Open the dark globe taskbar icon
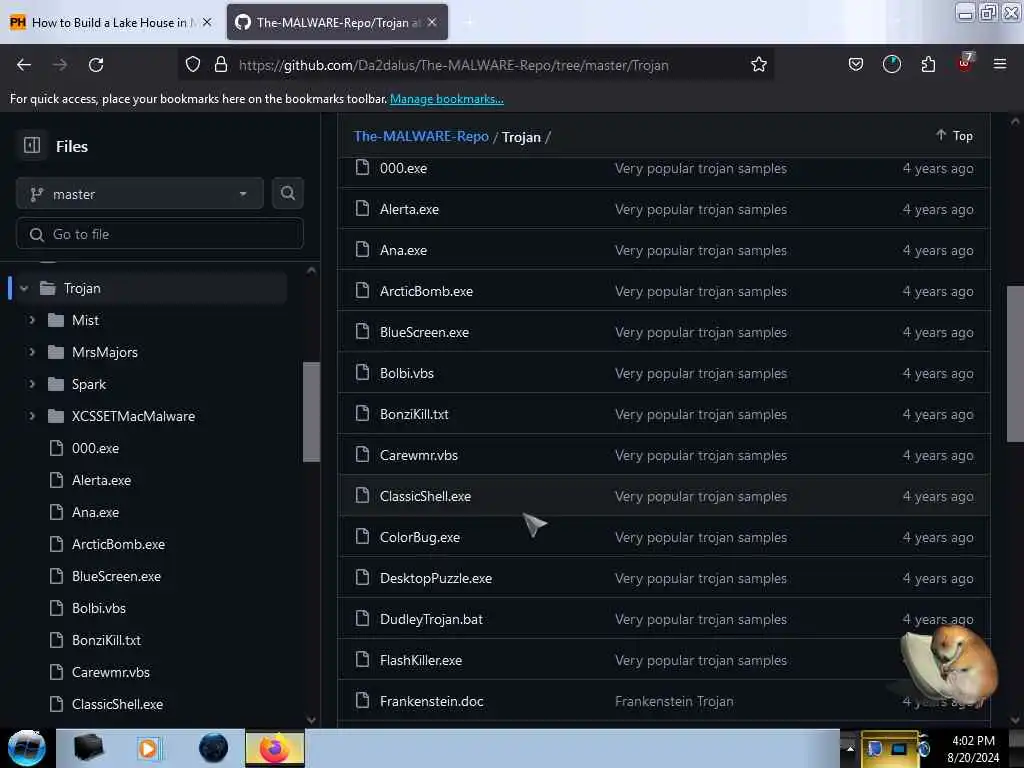 tap(213, 748)
